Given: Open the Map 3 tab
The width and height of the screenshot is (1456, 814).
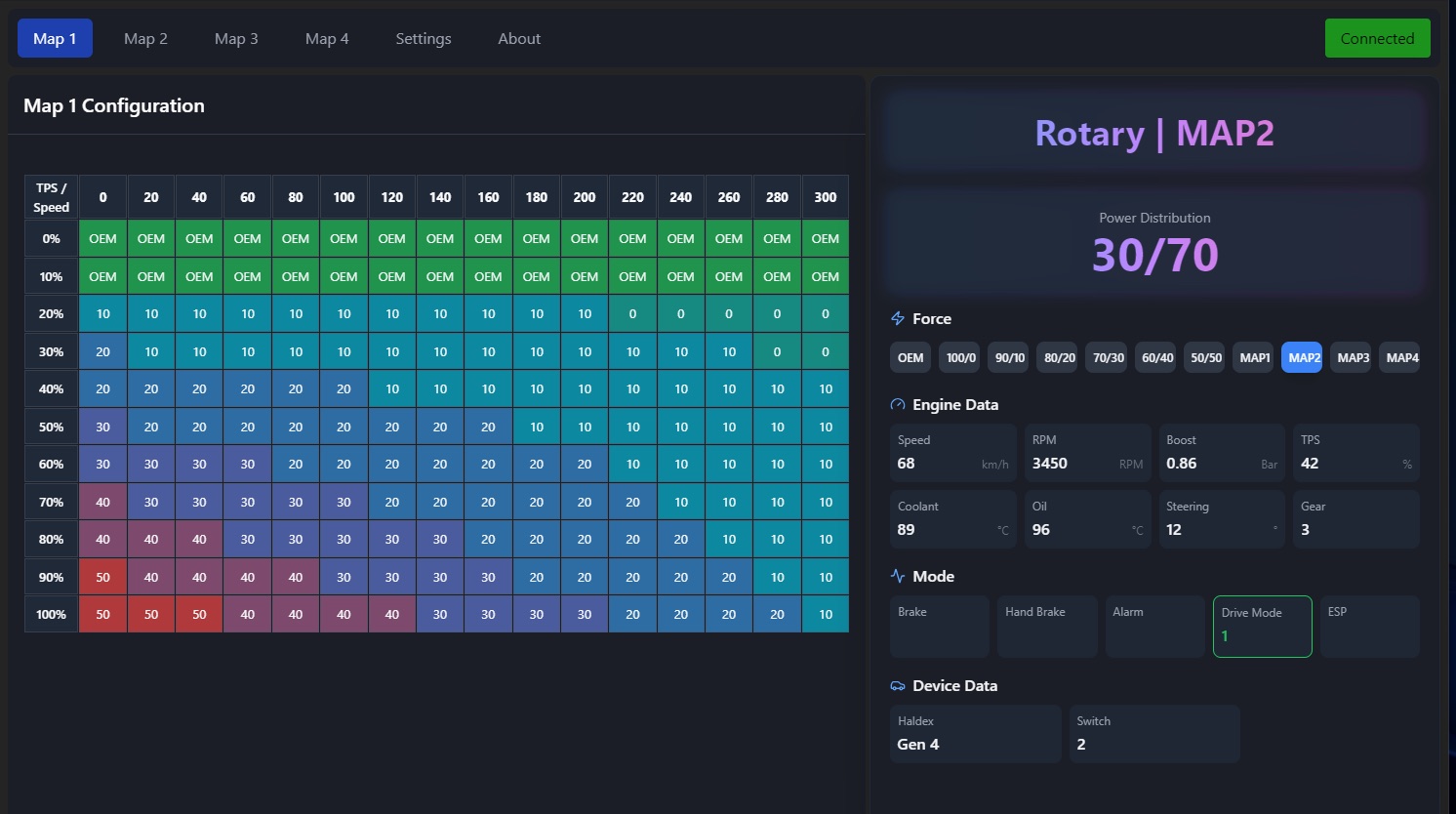Looking at the screenshot, I should tap(236, 38).
